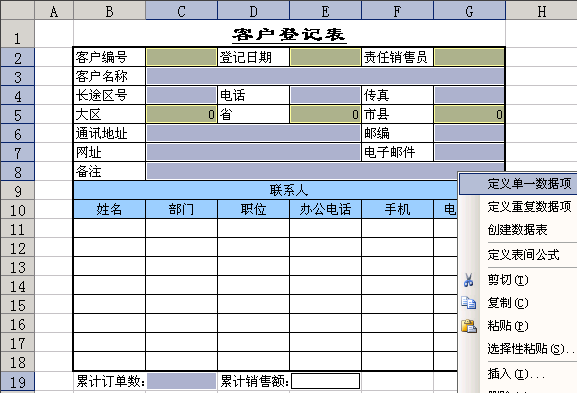
Task: Click the 邮编 input cell
Action: click(469, 133)
